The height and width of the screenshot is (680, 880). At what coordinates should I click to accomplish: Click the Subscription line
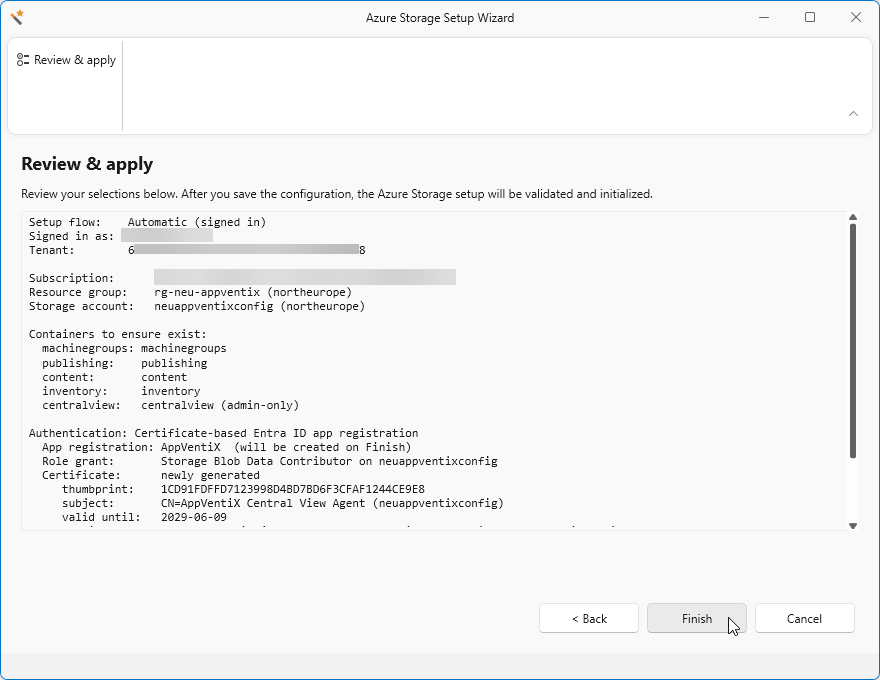click(242, 278)
